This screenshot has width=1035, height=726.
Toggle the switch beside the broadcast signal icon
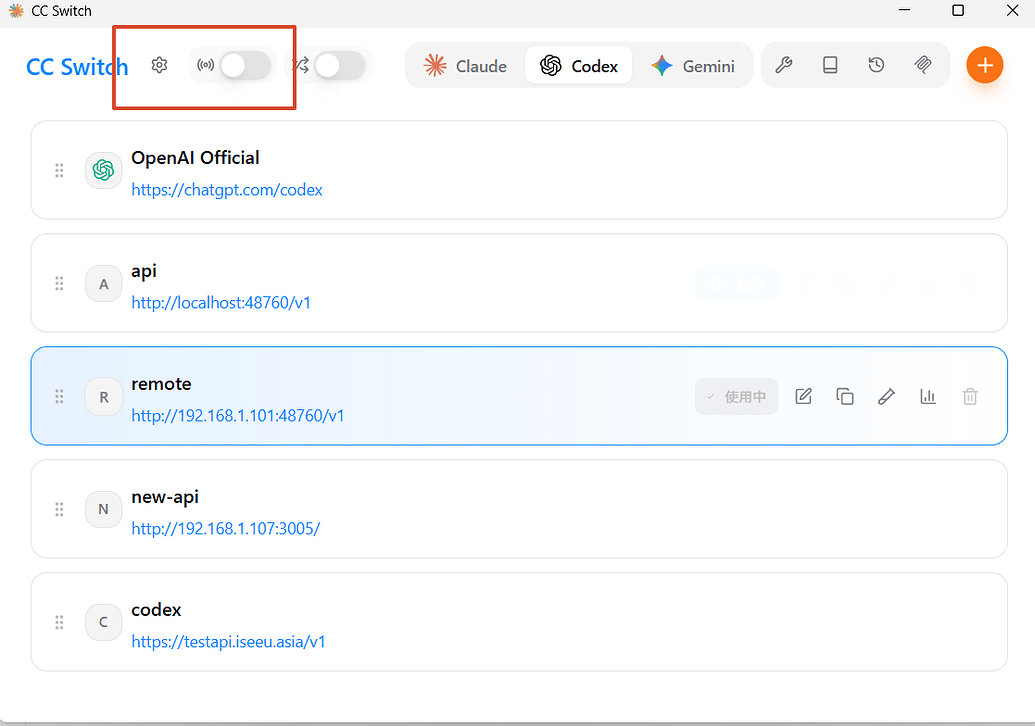tap(245, 65)
